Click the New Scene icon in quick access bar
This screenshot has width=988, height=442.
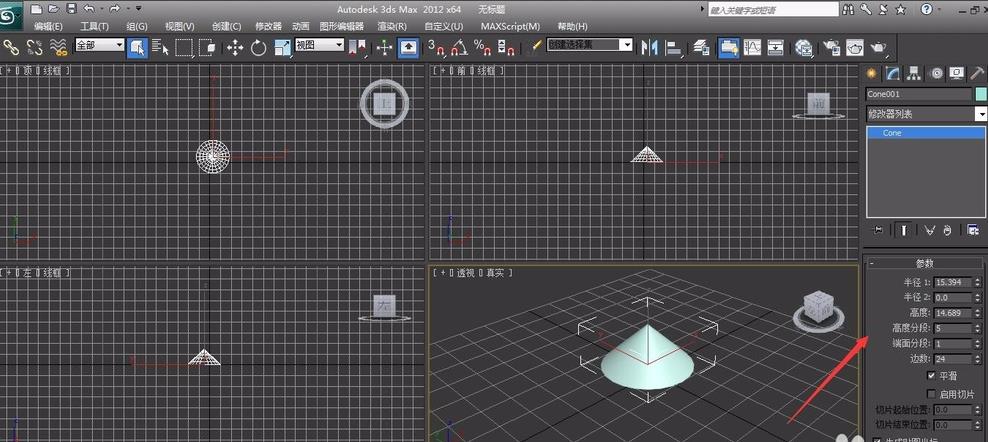37,9
